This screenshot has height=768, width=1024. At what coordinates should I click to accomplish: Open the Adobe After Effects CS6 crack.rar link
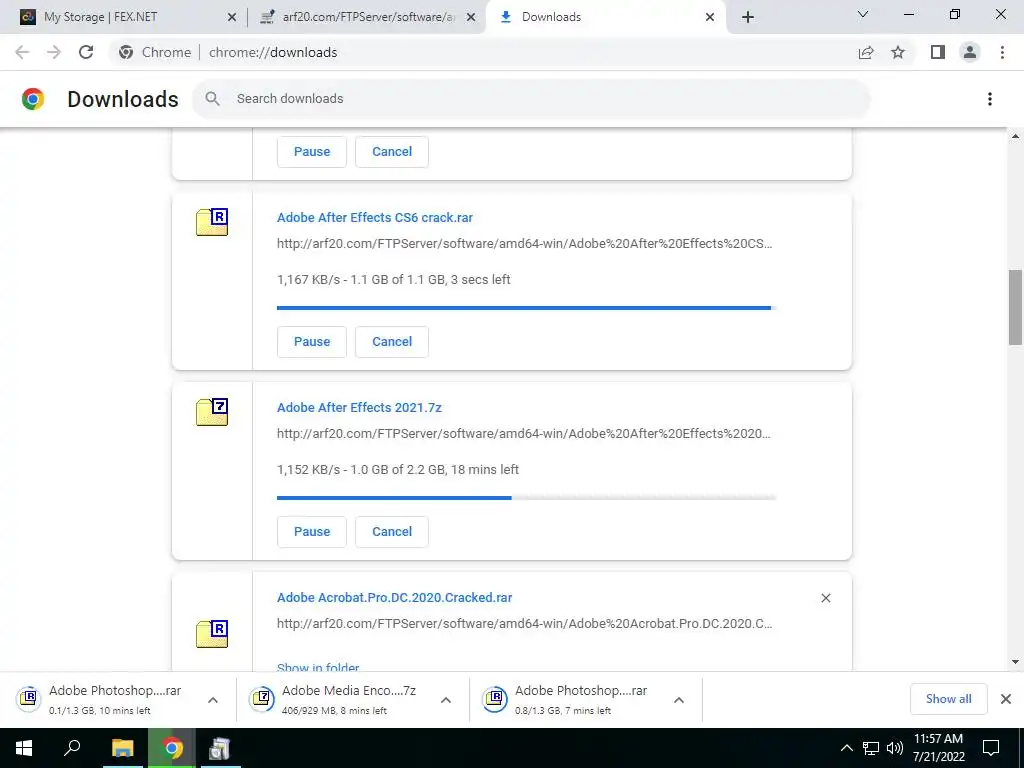[375, 217]
